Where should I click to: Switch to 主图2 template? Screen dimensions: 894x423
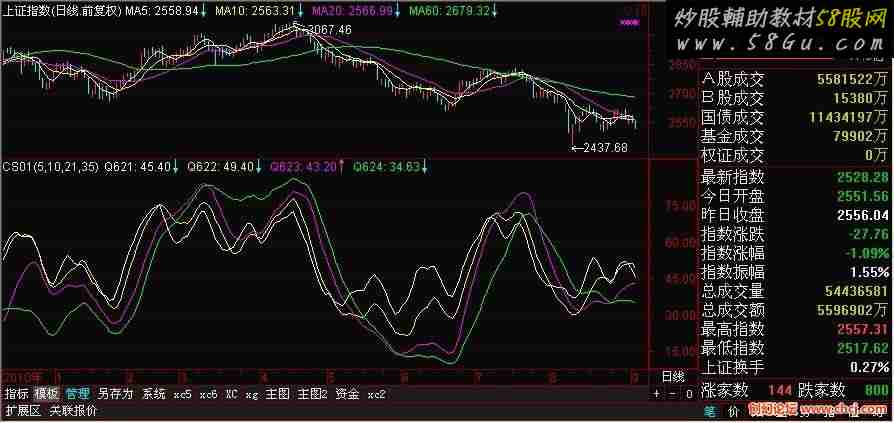click(313, 393)
